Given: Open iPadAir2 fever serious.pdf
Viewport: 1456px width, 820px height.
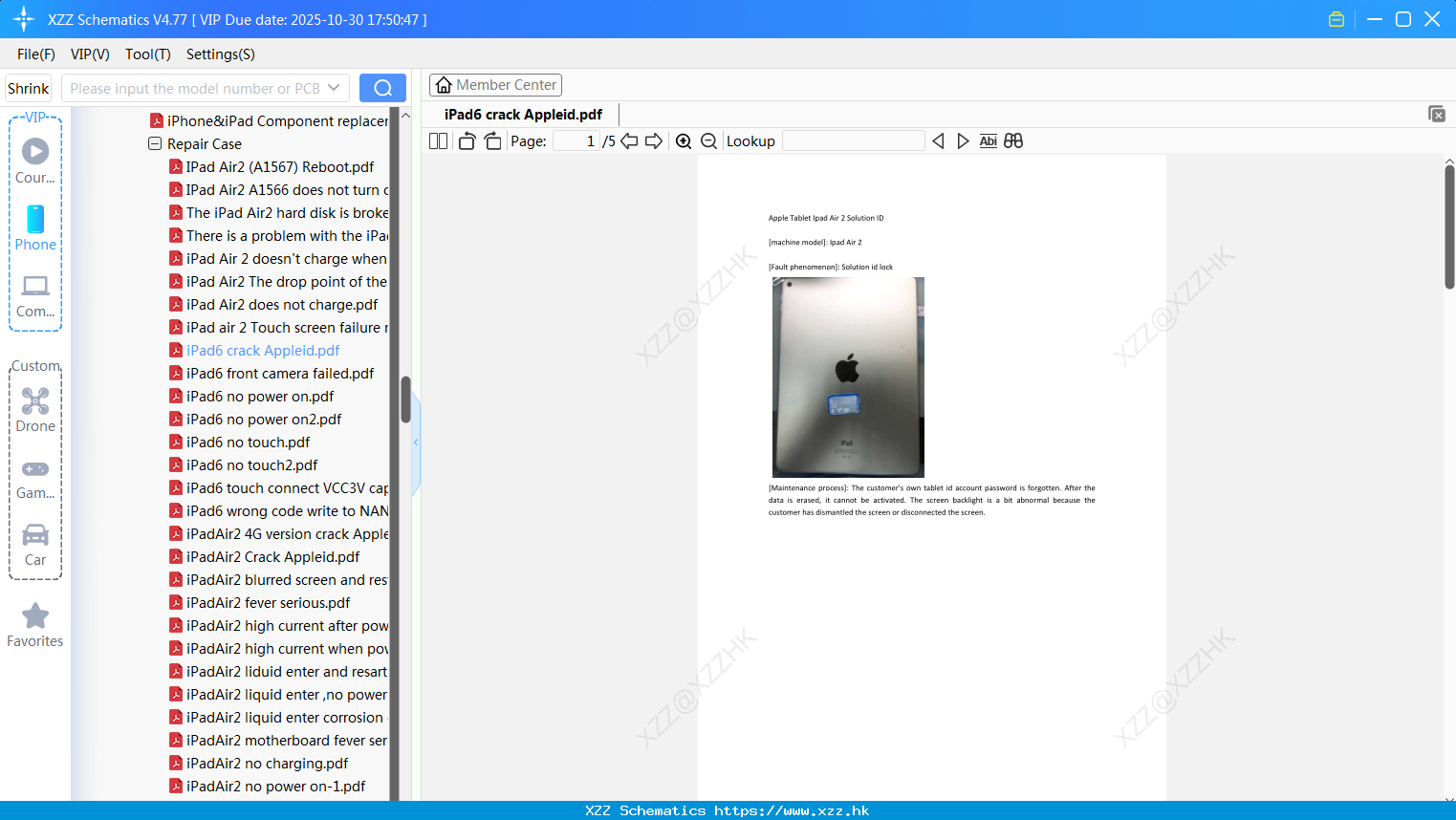Looking at the screenshot, I should (x=260, y=603).
